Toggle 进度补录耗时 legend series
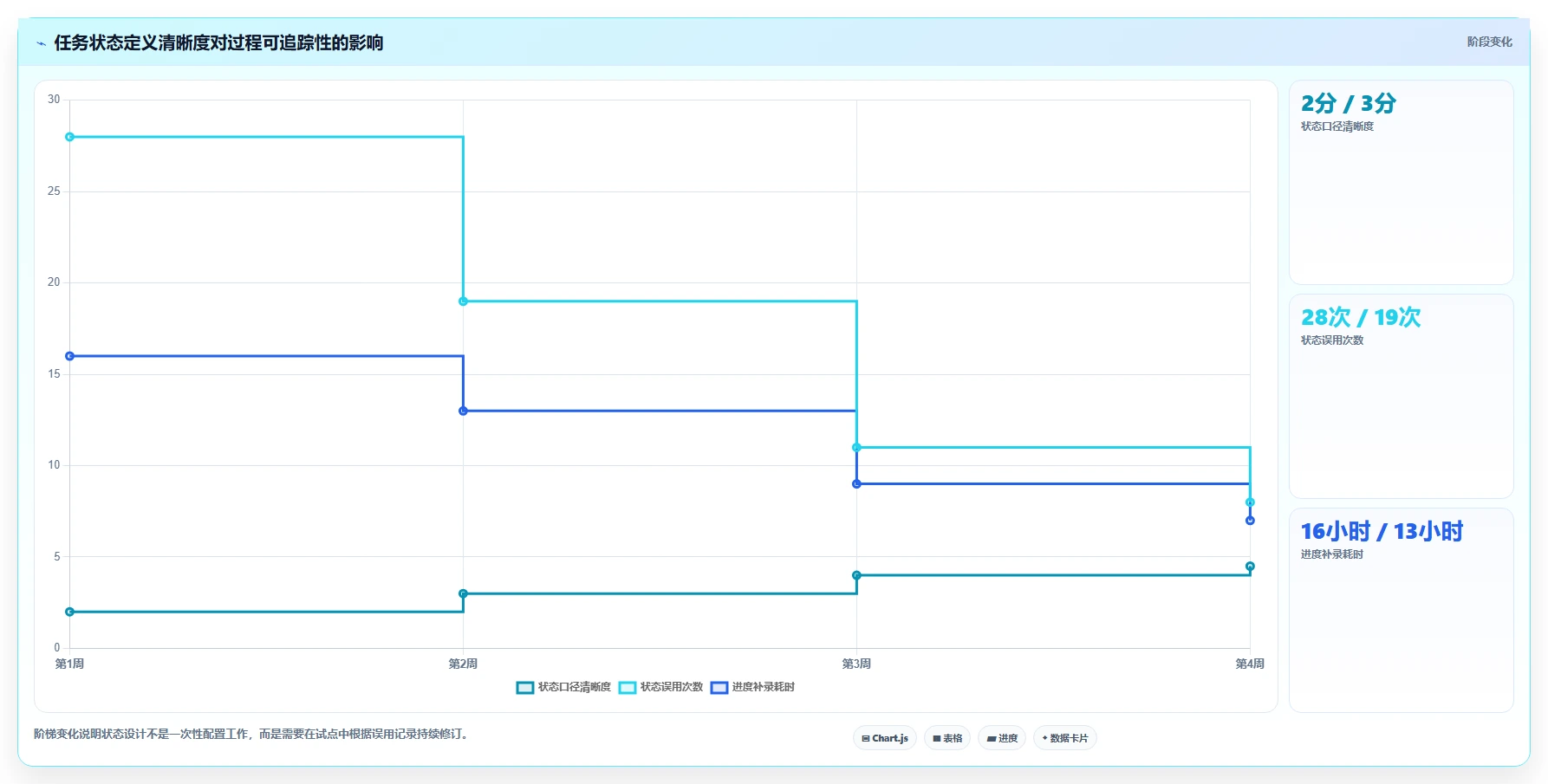 coord(752,687)
